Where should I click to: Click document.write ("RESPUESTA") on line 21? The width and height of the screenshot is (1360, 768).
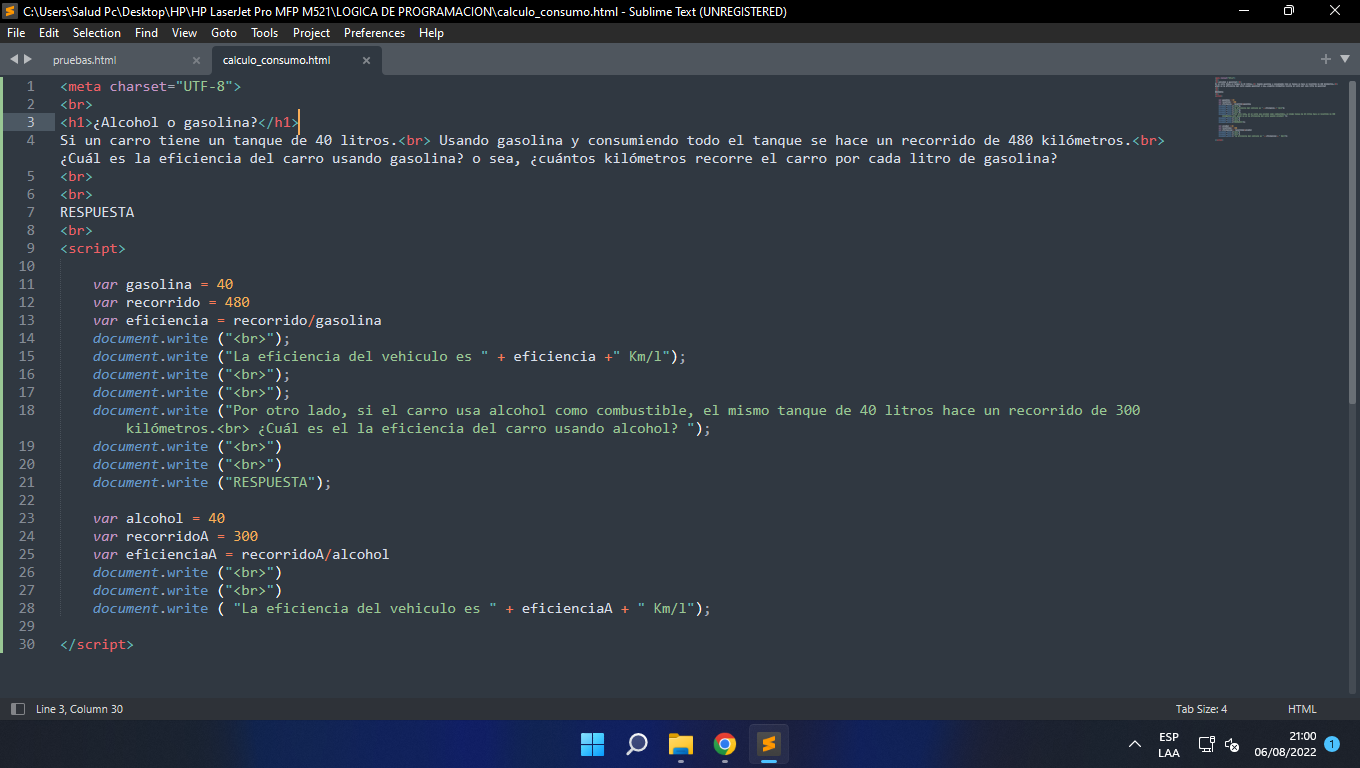tap(212, 482)
